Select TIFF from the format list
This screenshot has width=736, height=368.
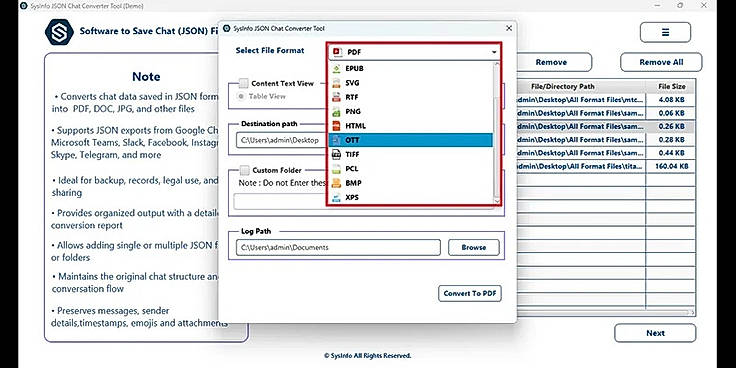[411, 154]
